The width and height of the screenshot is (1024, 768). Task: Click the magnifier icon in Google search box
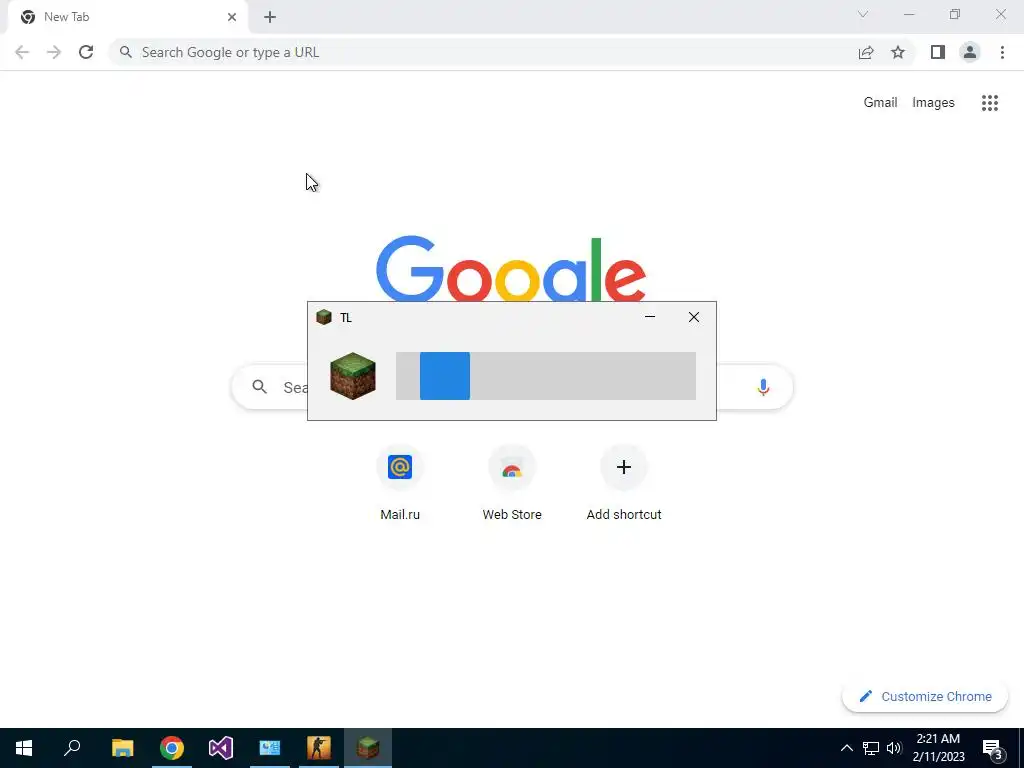pos(260,387)
